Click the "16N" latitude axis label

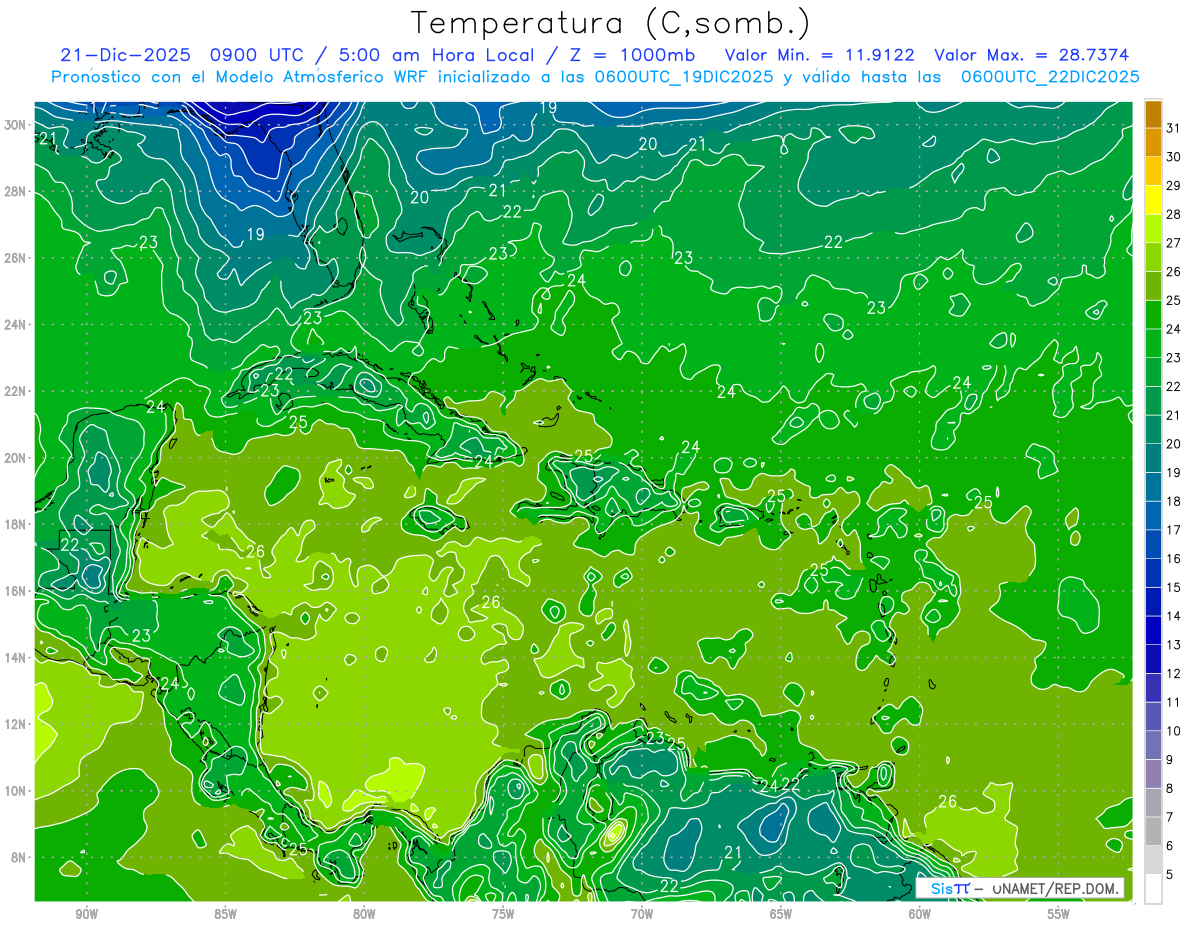coord(17,591)
